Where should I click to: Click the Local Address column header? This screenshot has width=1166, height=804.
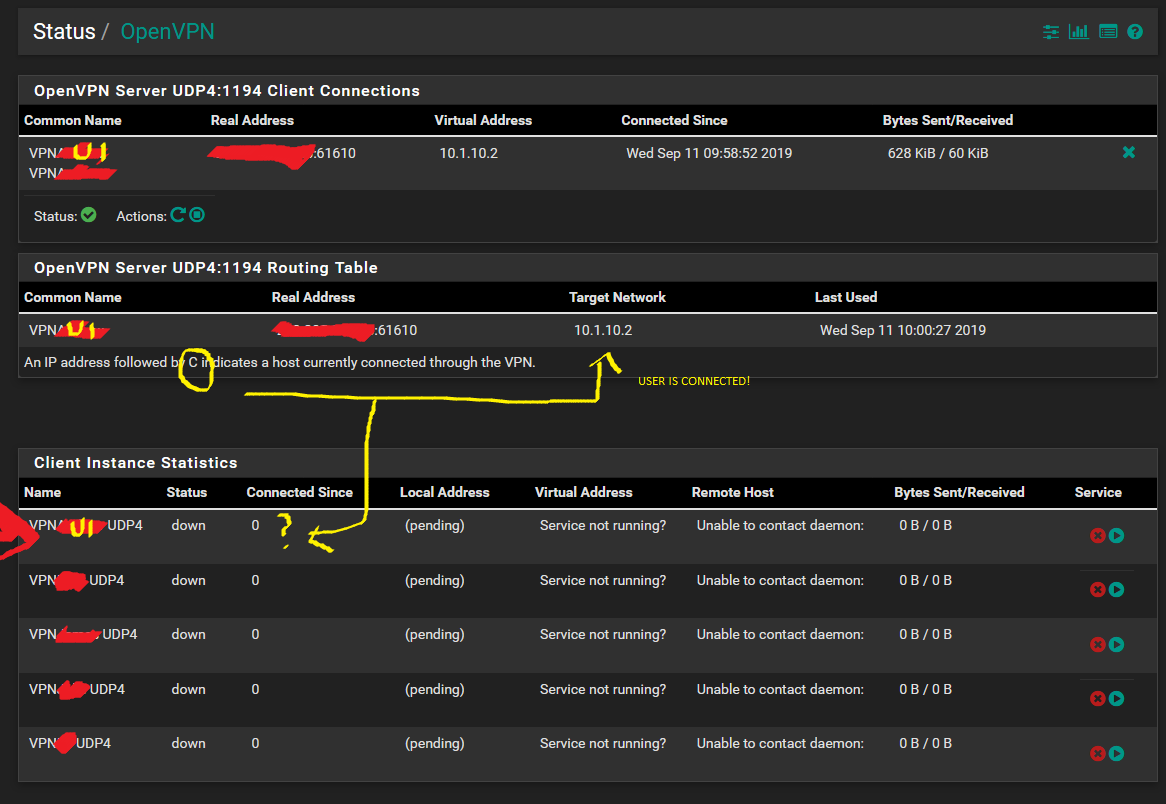[445, 492]
